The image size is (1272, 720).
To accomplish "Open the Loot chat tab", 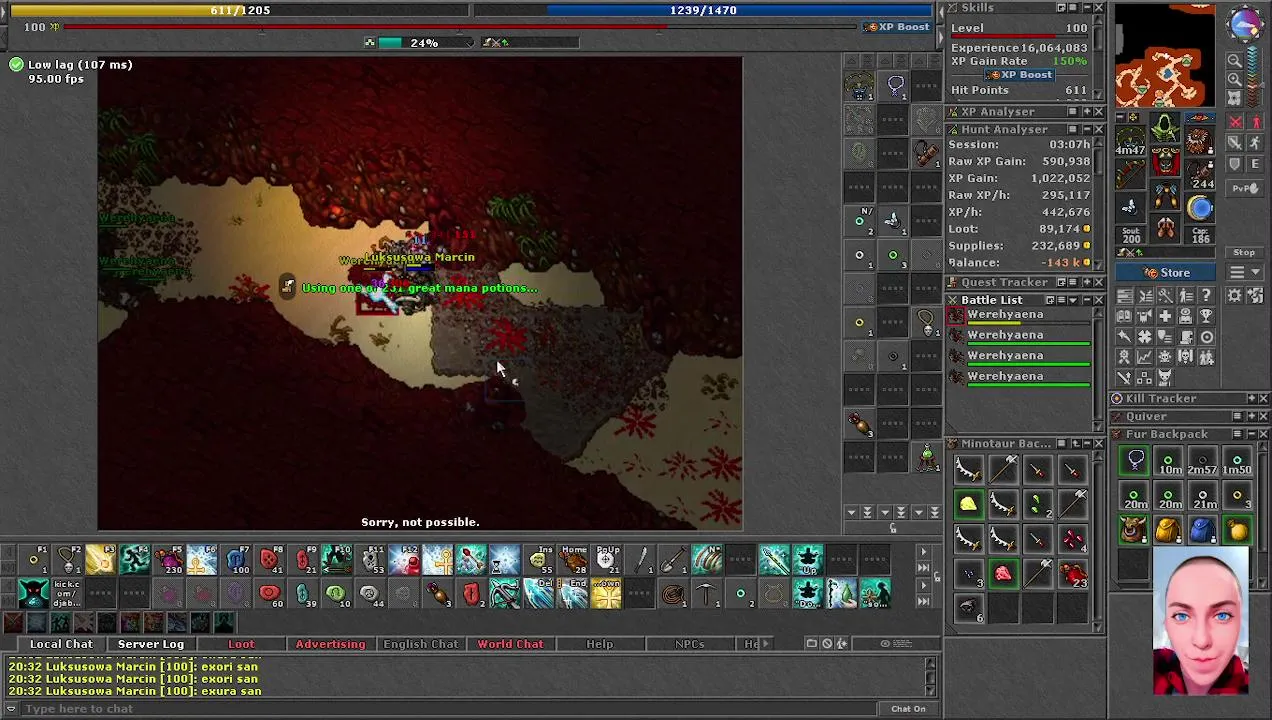I will [241, 644].
